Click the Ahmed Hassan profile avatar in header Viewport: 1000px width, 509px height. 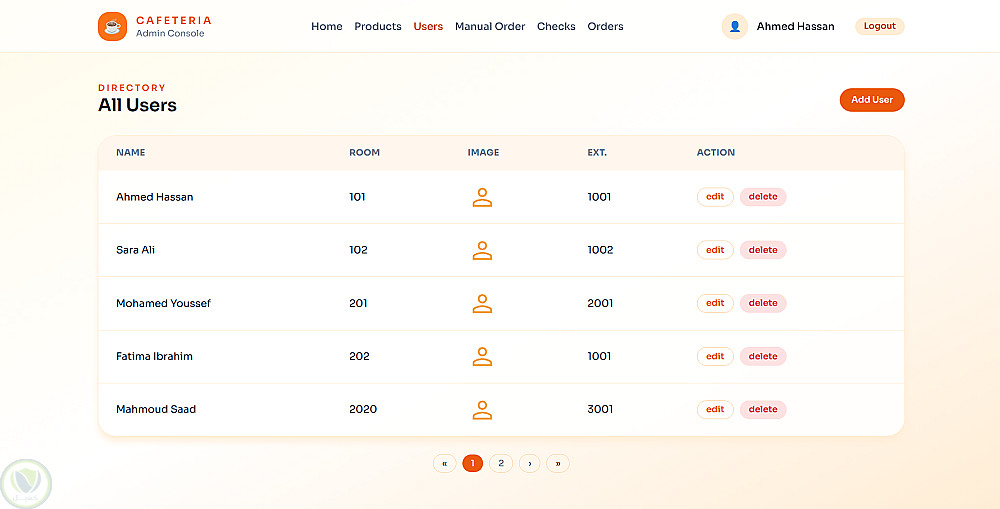[x=735, y=26]
